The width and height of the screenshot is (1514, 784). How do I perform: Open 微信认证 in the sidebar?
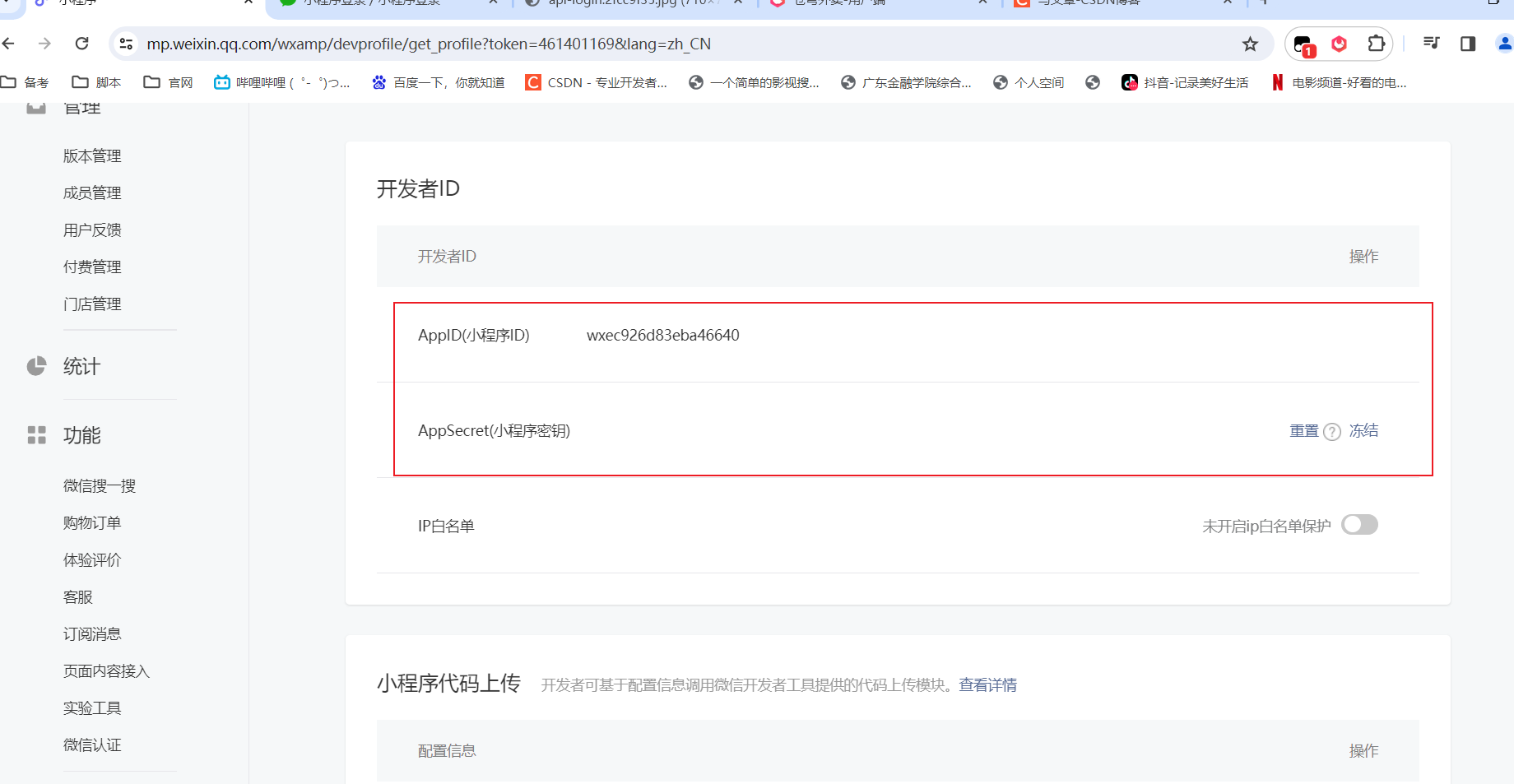tap(92, 745)
